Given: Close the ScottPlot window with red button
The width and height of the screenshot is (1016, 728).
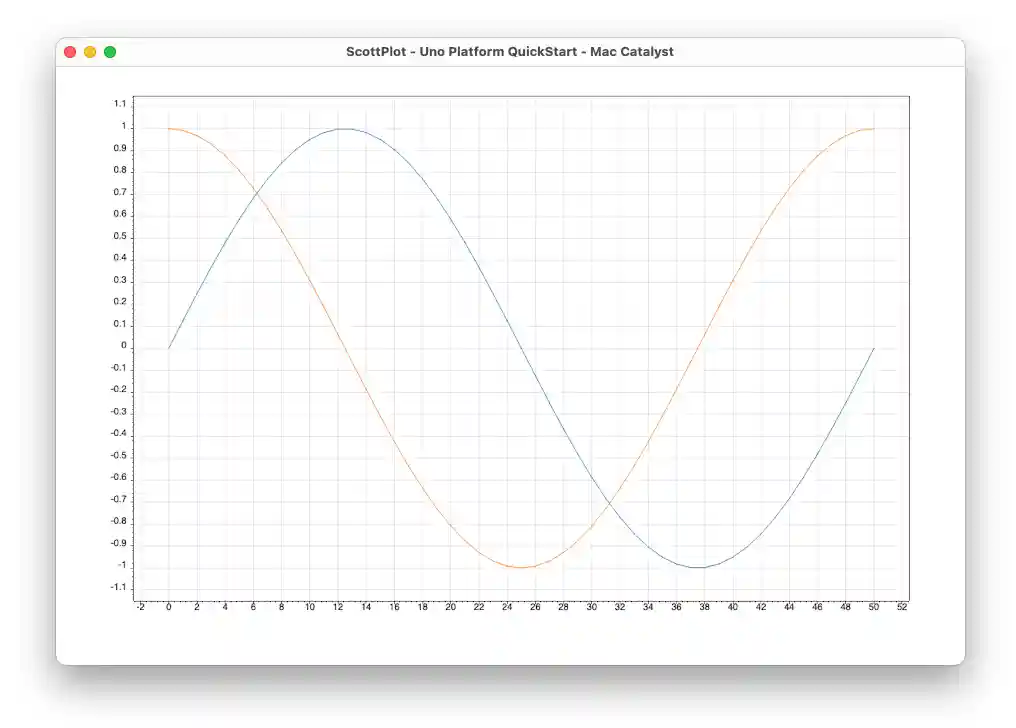Looking at the screenshot, I should [x=70, y=52].
